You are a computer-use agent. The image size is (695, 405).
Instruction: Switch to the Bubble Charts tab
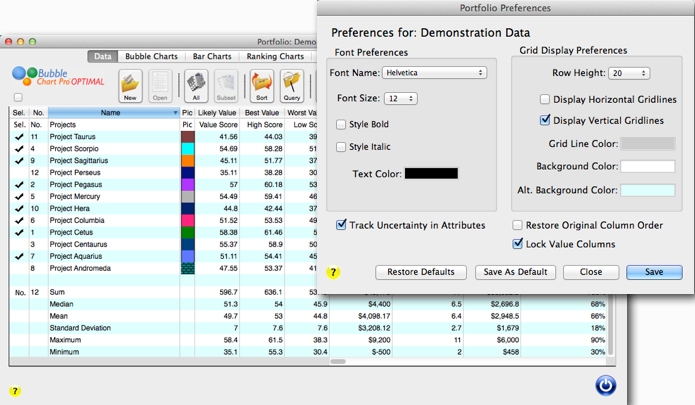tap(153, 57)
